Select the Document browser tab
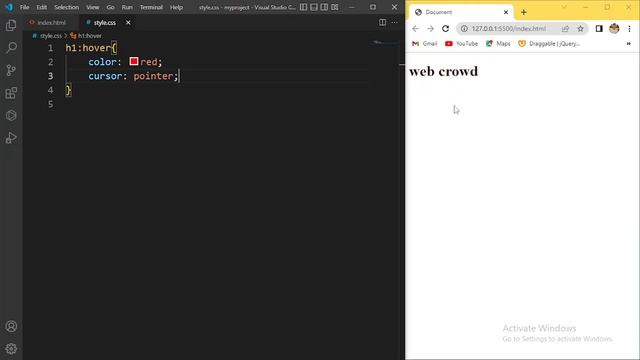Image resolution: width=640 pixels, height=360 pixels. [461, 12]
